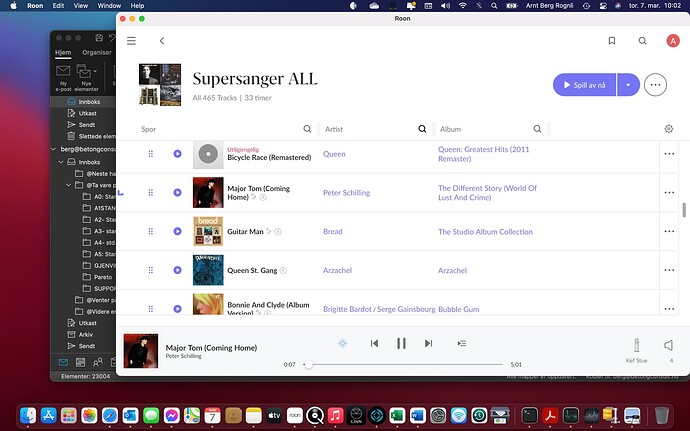The width and height of the screenshot is (690, 431).
Task: Open artist link Arzachel
Action: (x=337, y=270)
